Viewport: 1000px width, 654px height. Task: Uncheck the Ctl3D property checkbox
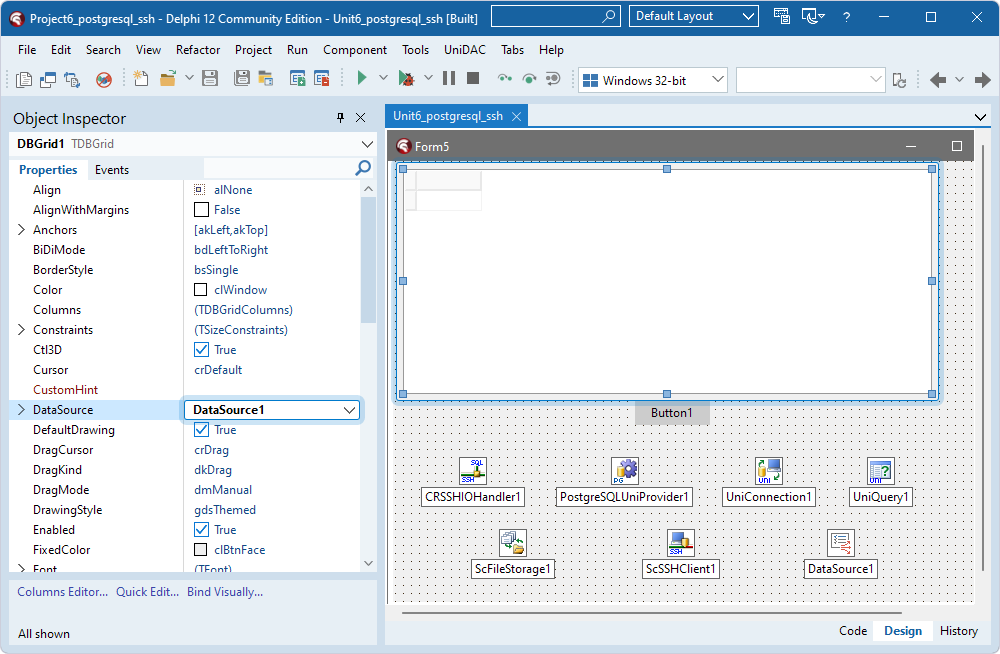(202, 350)
